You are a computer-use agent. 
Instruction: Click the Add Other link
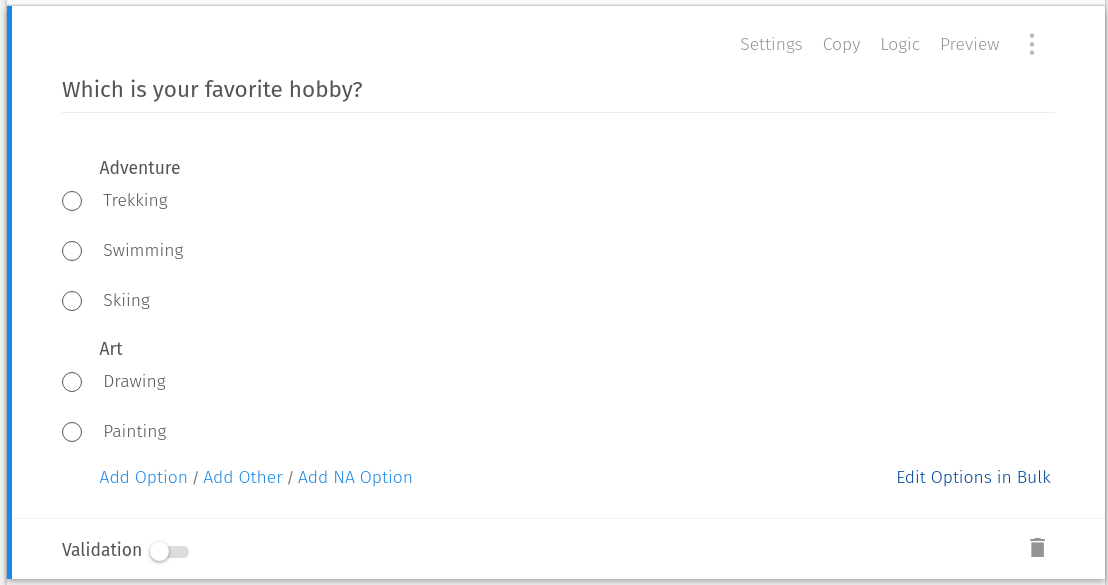(243, 477)
